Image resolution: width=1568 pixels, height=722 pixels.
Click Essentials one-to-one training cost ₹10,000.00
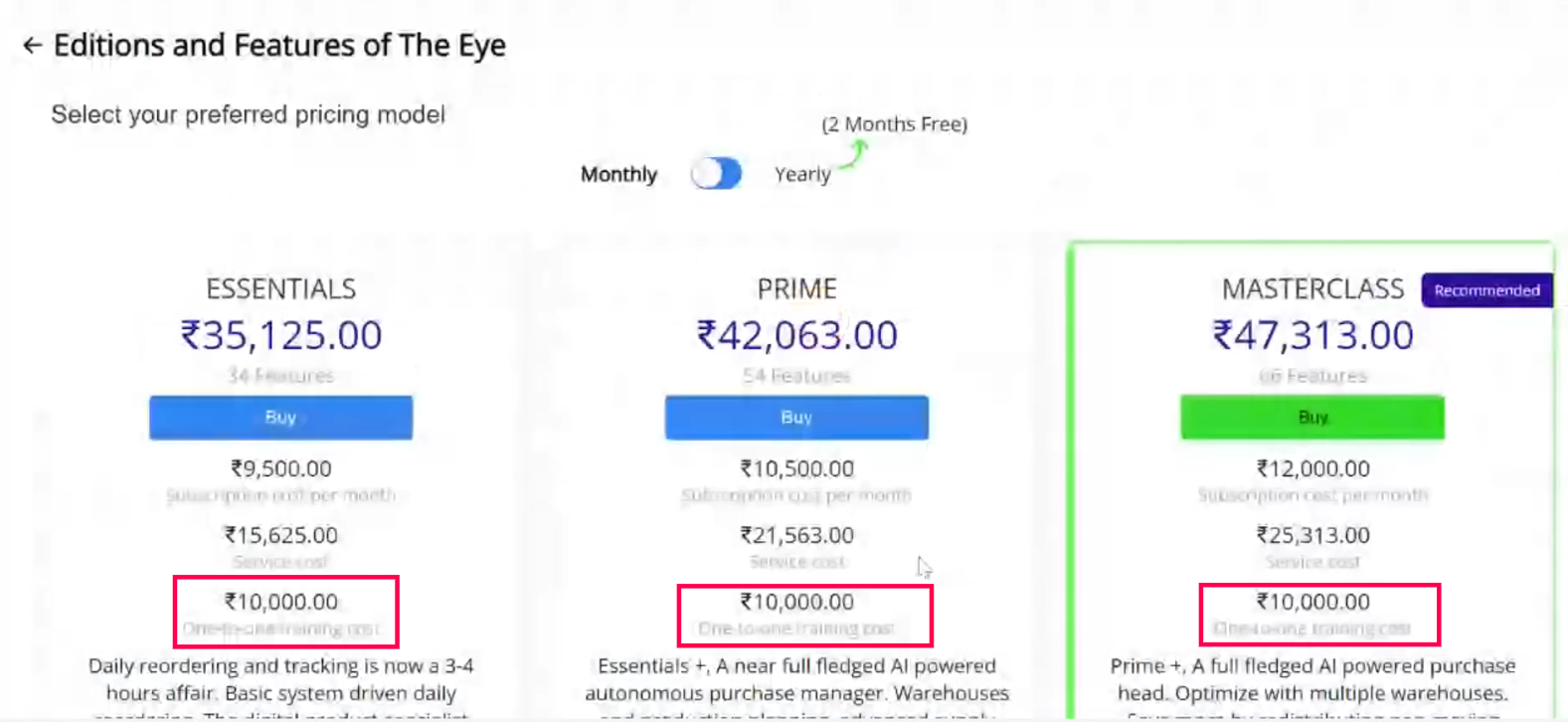click(281, 602)
